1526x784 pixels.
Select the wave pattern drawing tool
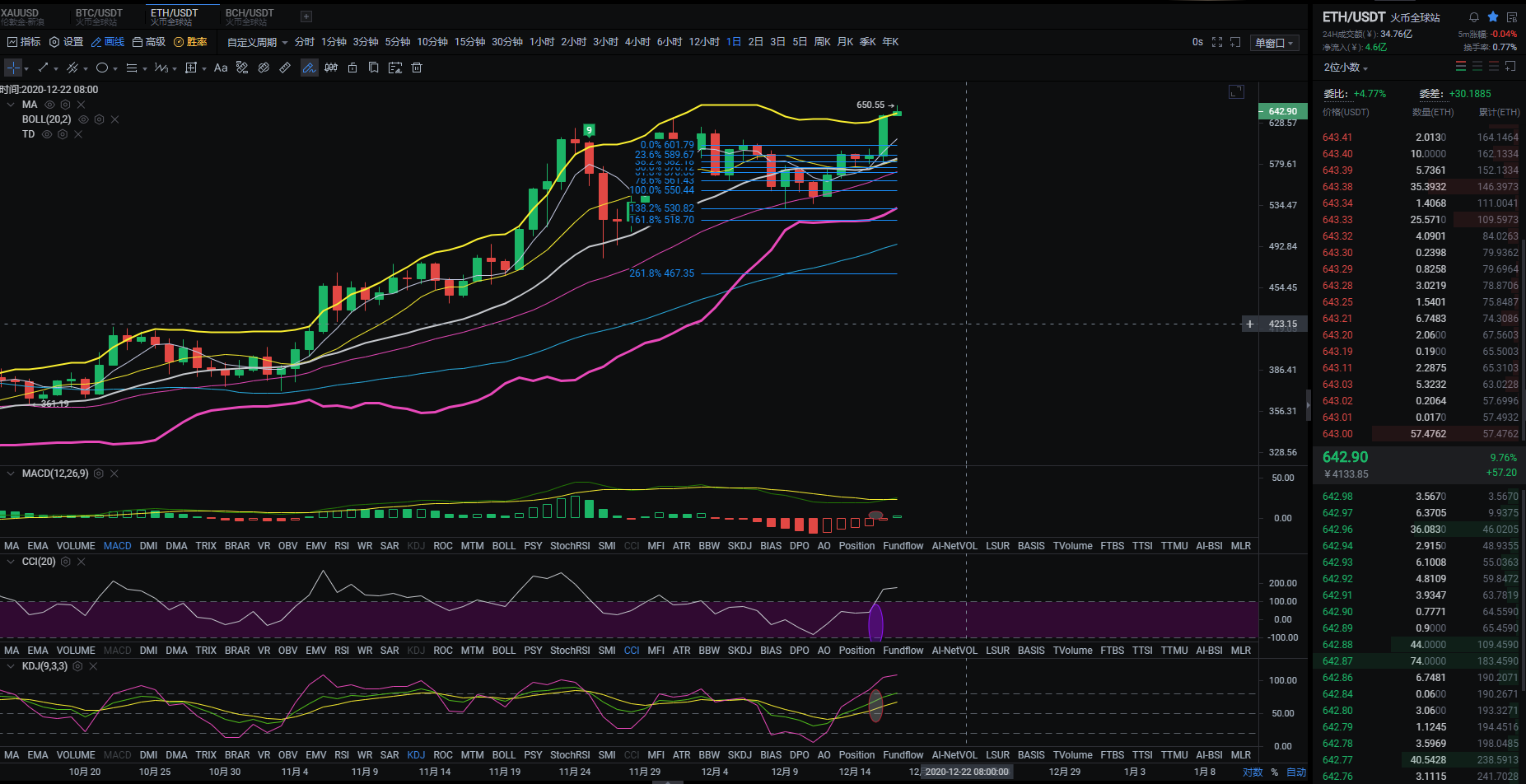(x=161, y=68)
